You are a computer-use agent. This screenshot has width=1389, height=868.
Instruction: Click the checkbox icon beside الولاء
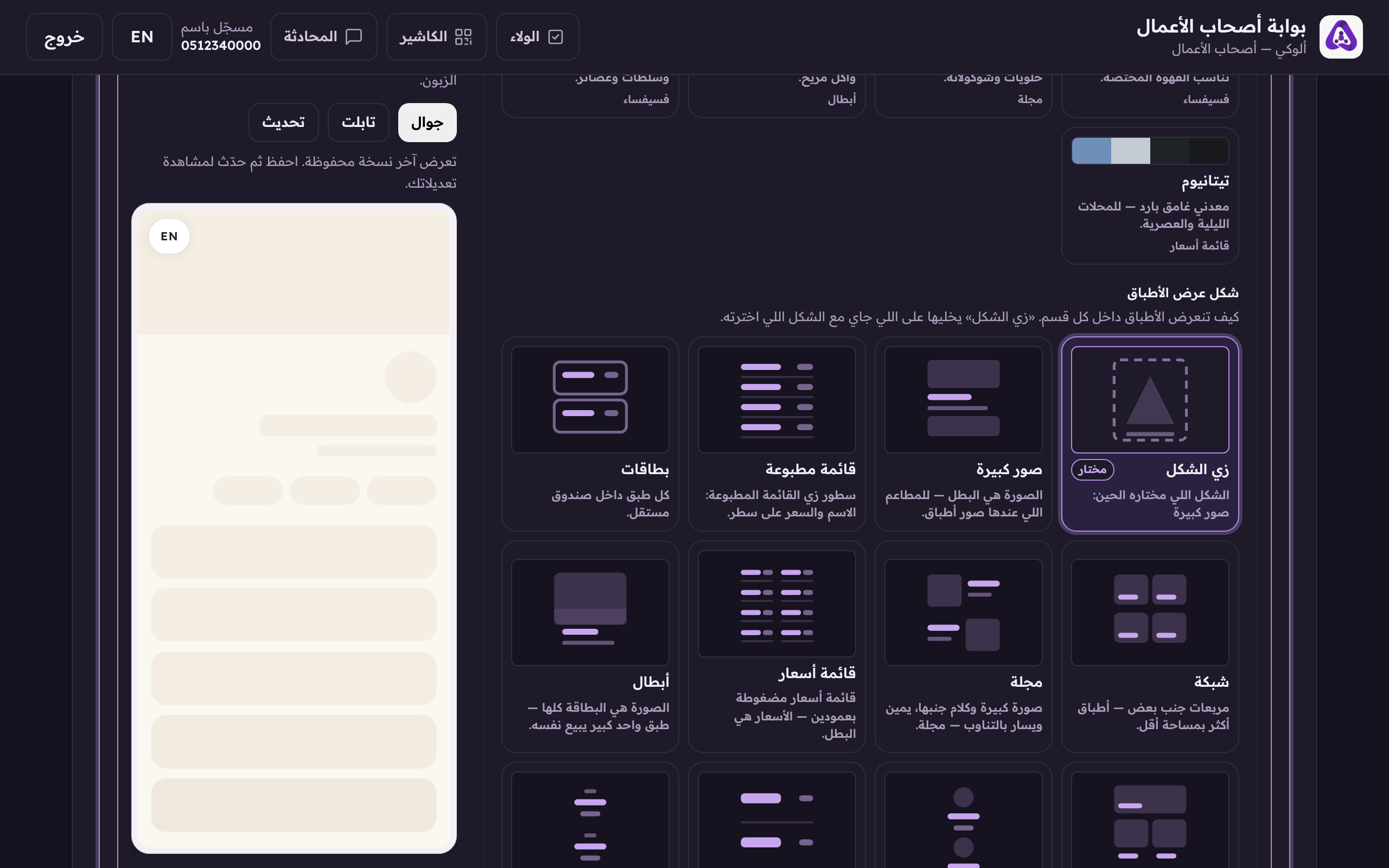point(555,37)
